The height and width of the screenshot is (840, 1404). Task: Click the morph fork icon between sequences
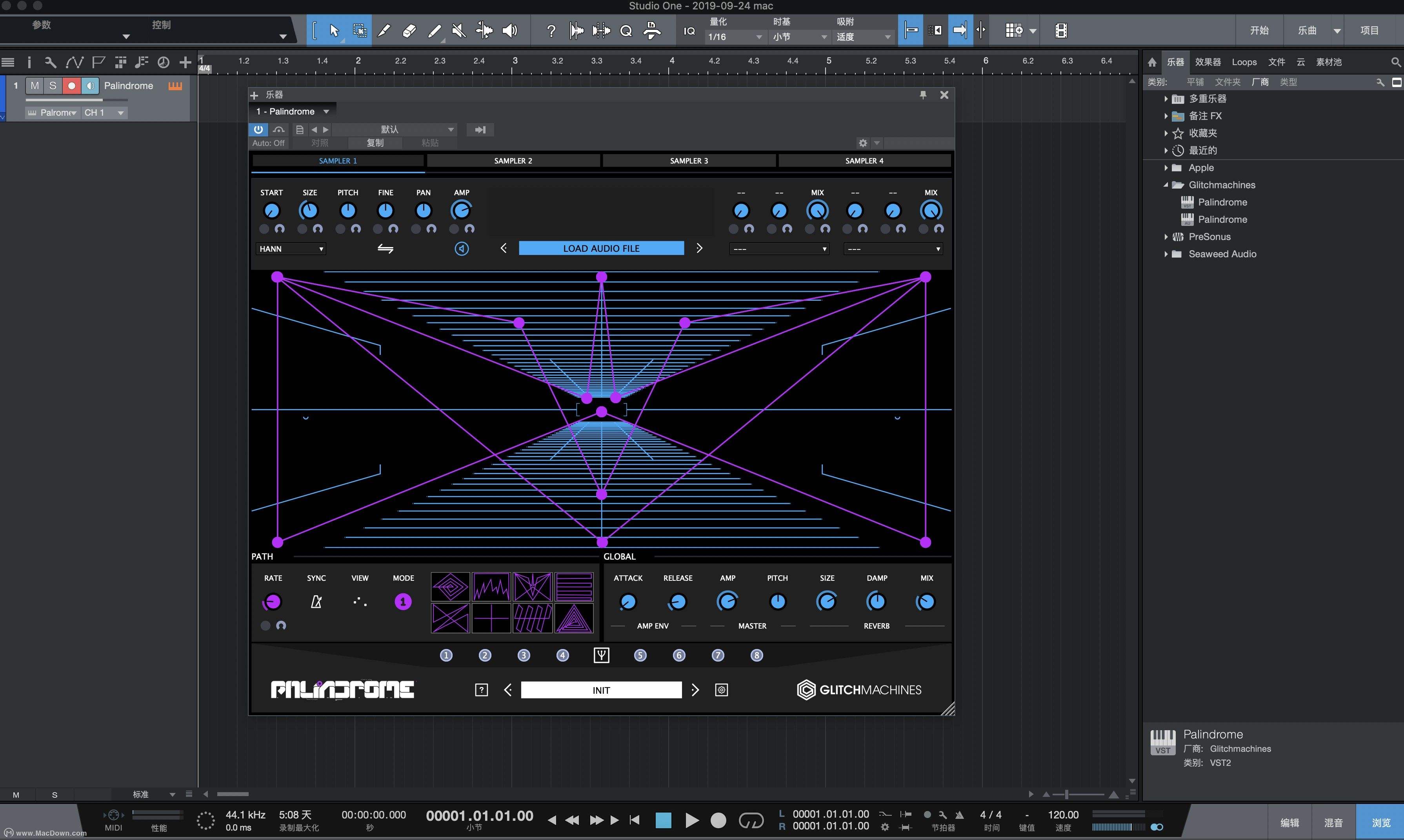601,655
